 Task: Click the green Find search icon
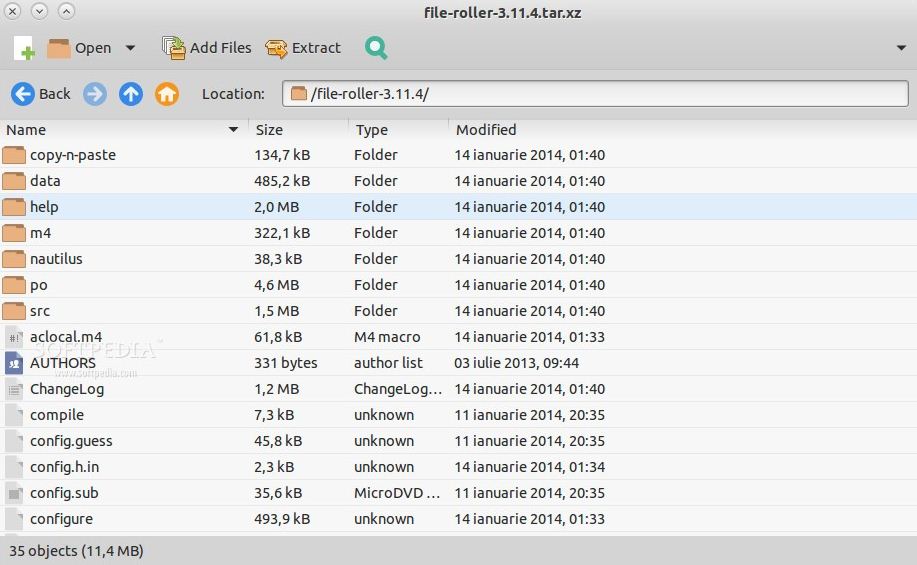point(376,48)
